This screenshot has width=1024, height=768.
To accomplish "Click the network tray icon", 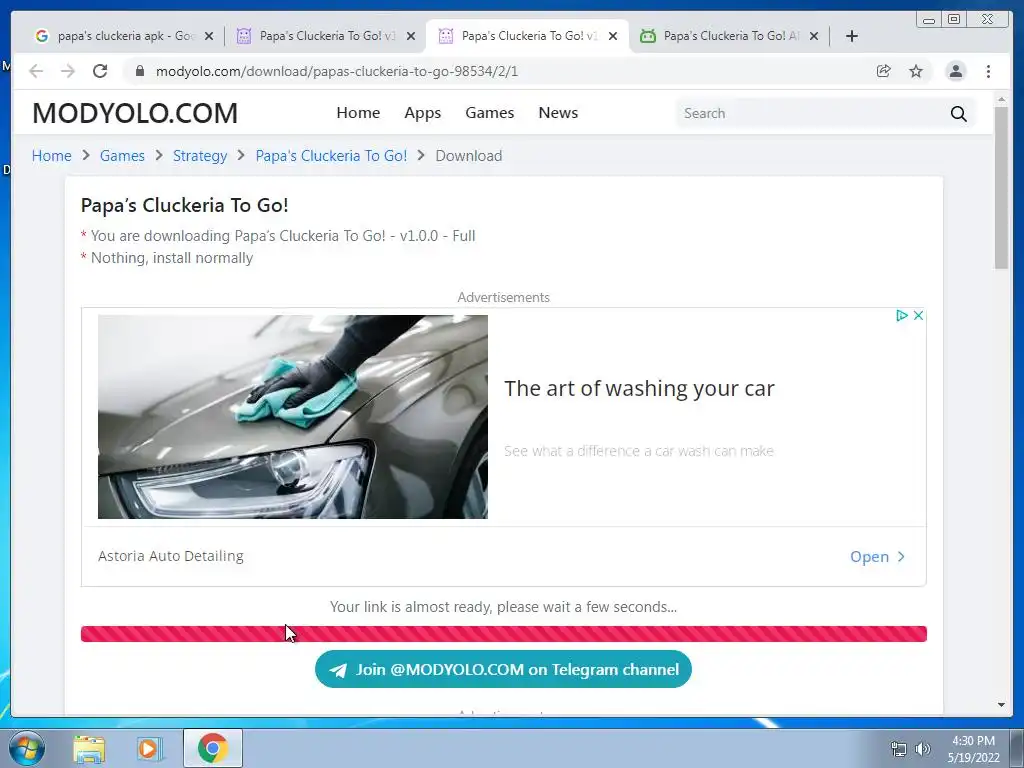I will [x=899, y=749].
